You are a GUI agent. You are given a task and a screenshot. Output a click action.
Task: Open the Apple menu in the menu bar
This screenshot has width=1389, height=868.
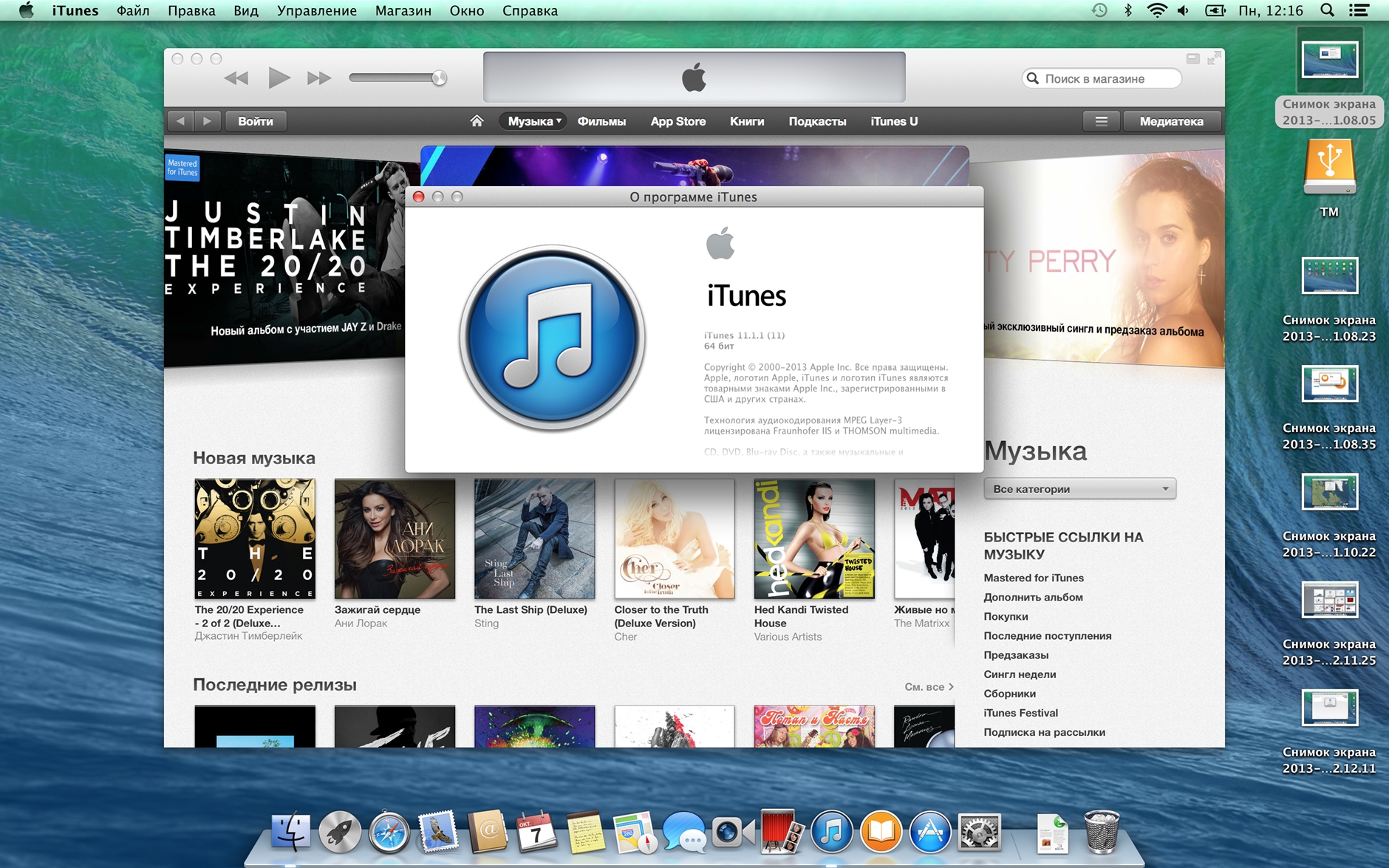pos(26,10)
